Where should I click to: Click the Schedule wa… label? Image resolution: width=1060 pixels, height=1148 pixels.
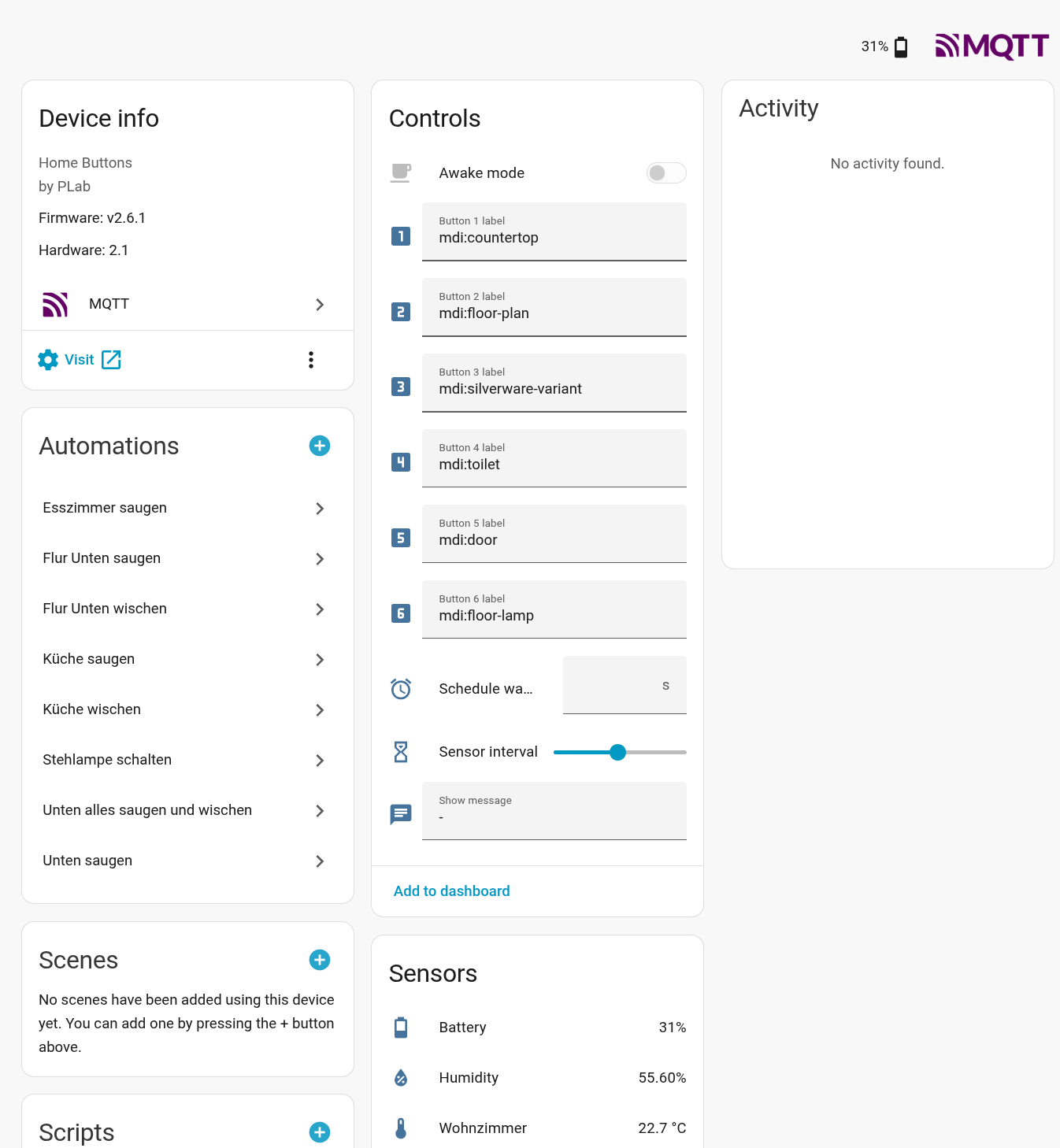[x=486, y=689]
